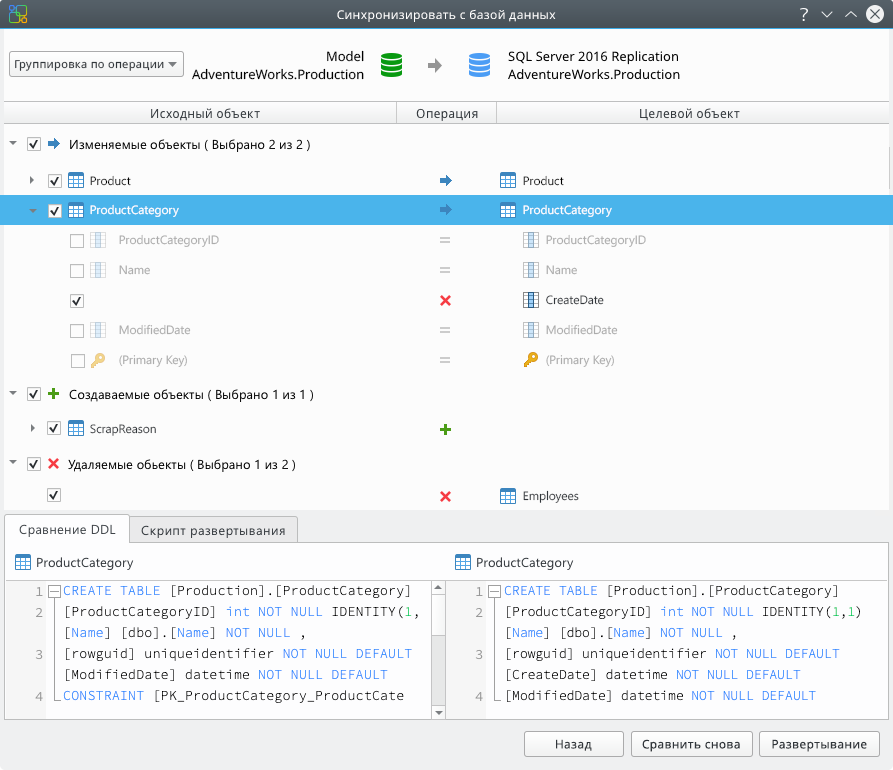
Task: Collapse right DDL CREATE TABLE code fold
Action: point(494,591)
